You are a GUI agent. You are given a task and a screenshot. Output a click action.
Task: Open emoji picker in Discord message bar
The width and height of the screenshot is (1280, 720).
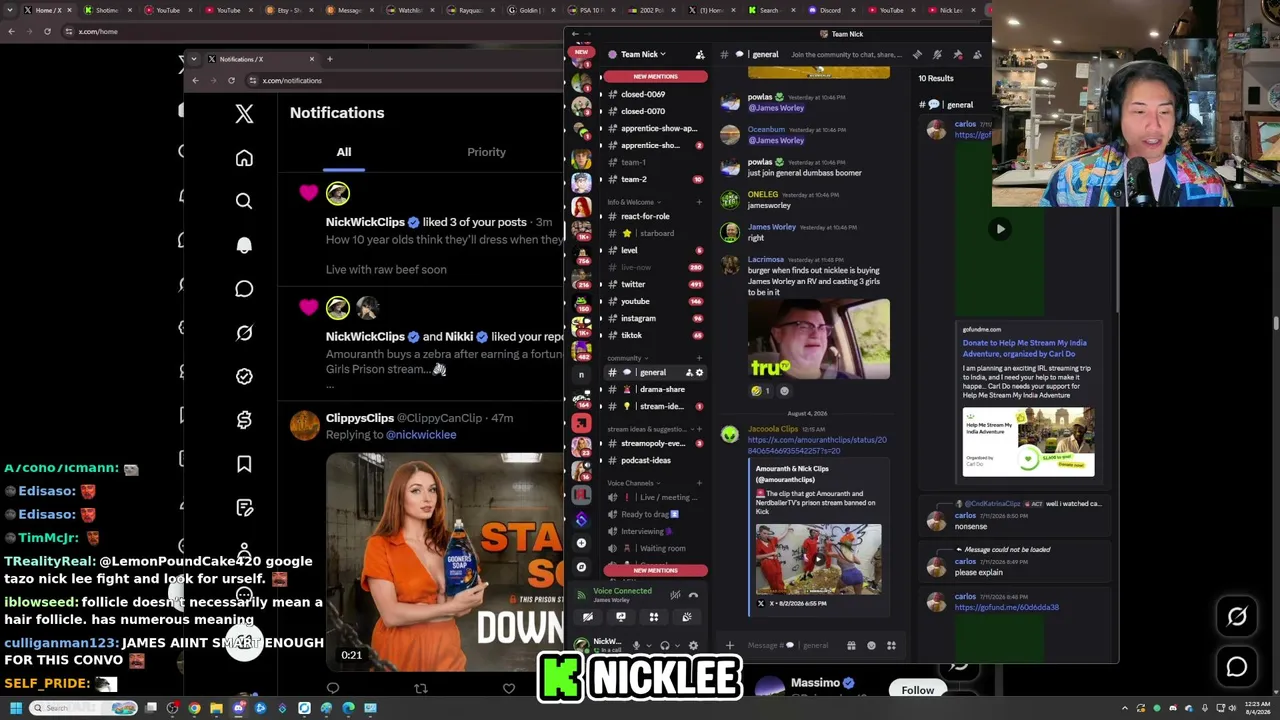(871, 645)
